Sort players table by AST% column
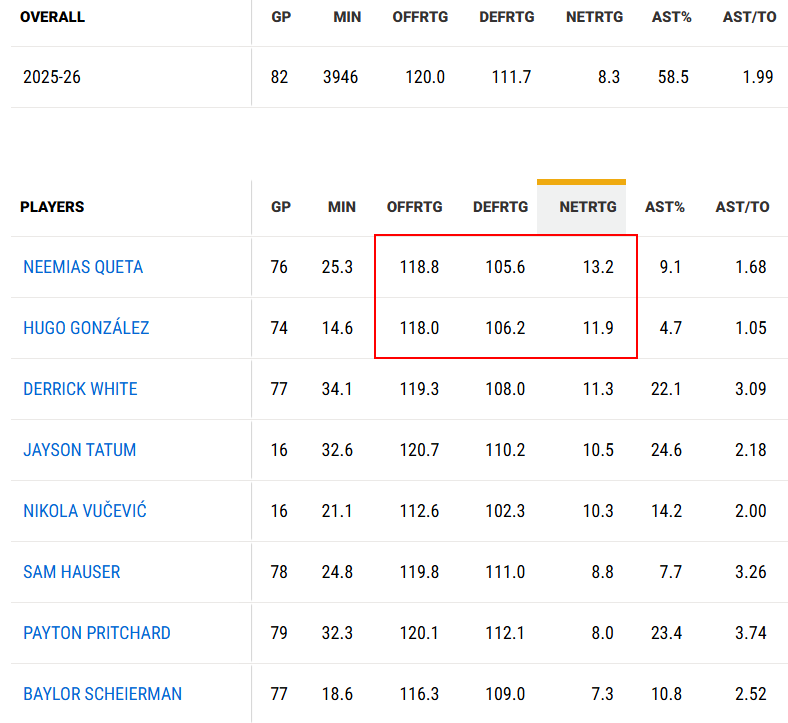 click(664, 207)
